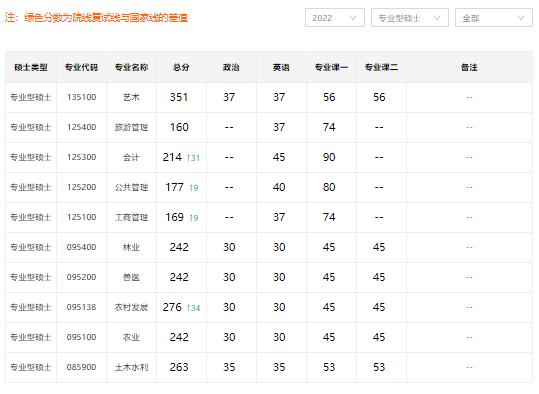Screen dimensions: 539x394
Task: Click the green ↑34 difference value
Action: [x=194, y=308]
